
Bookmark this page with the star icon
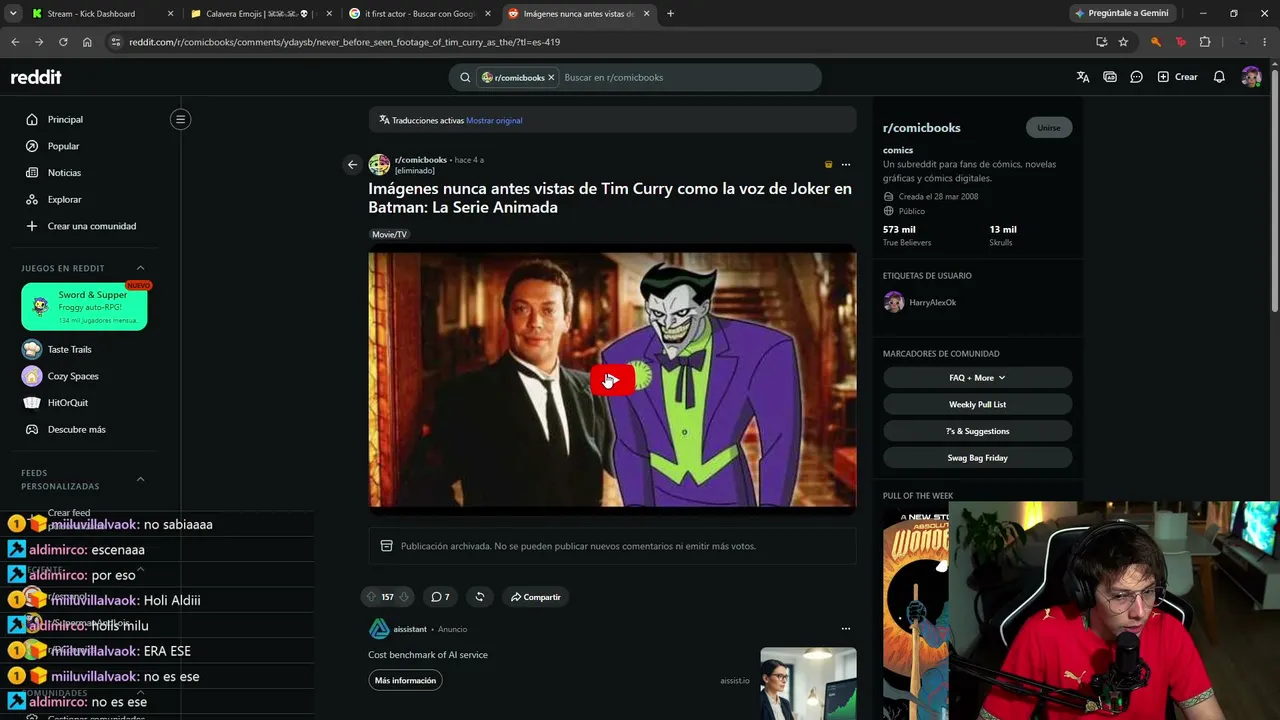click(1123, 42)
